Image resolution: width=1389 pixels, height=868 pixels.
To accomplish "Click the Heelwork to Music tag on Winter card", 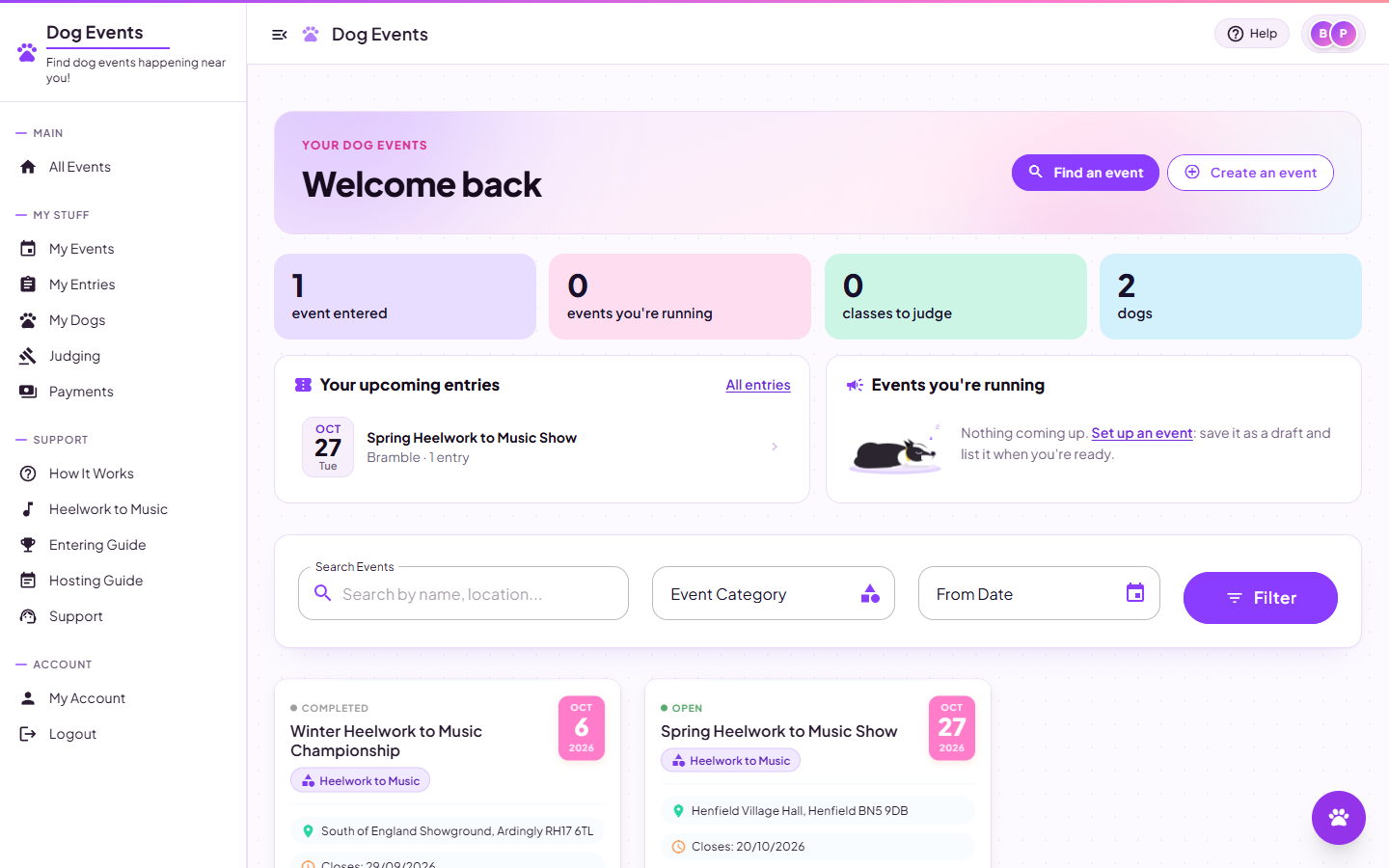I will [360, 781].
